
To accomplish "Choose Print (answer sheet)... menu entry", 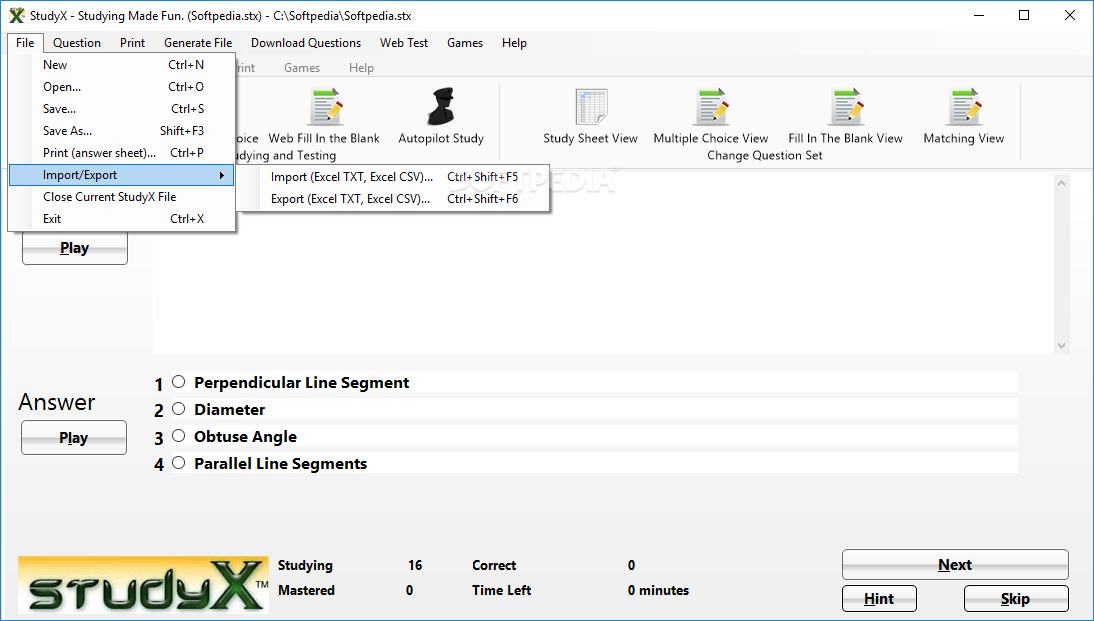I will (121, 153).
